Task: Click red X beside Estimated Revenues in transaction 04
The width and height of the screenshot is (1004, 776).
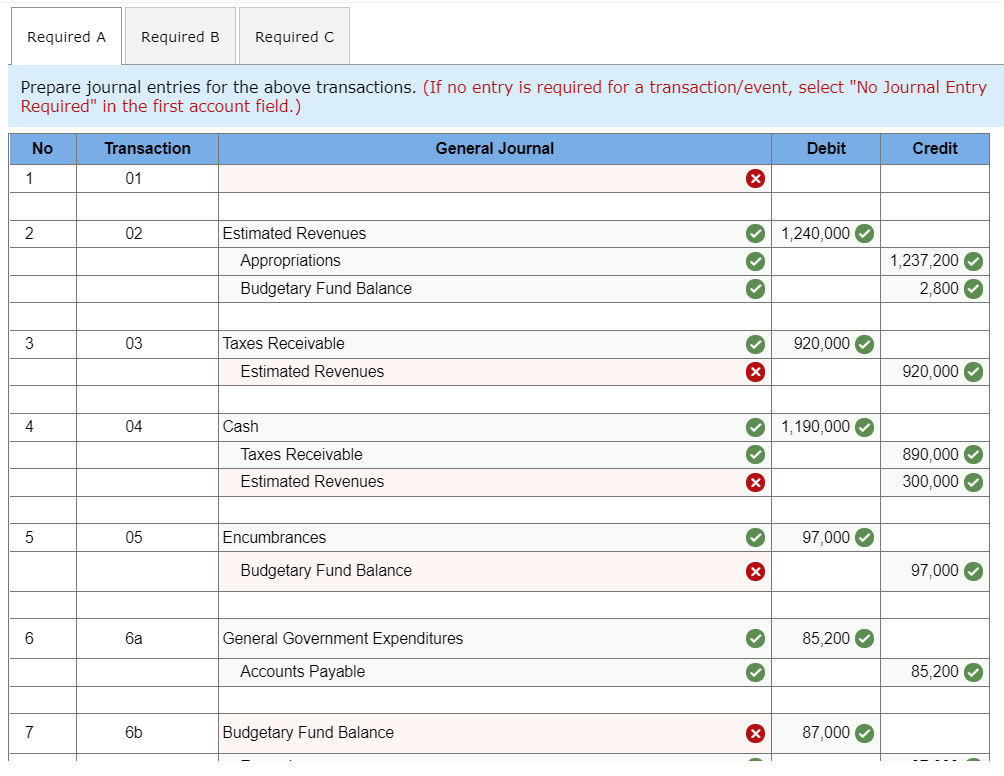Action: (x=756, y=482)
